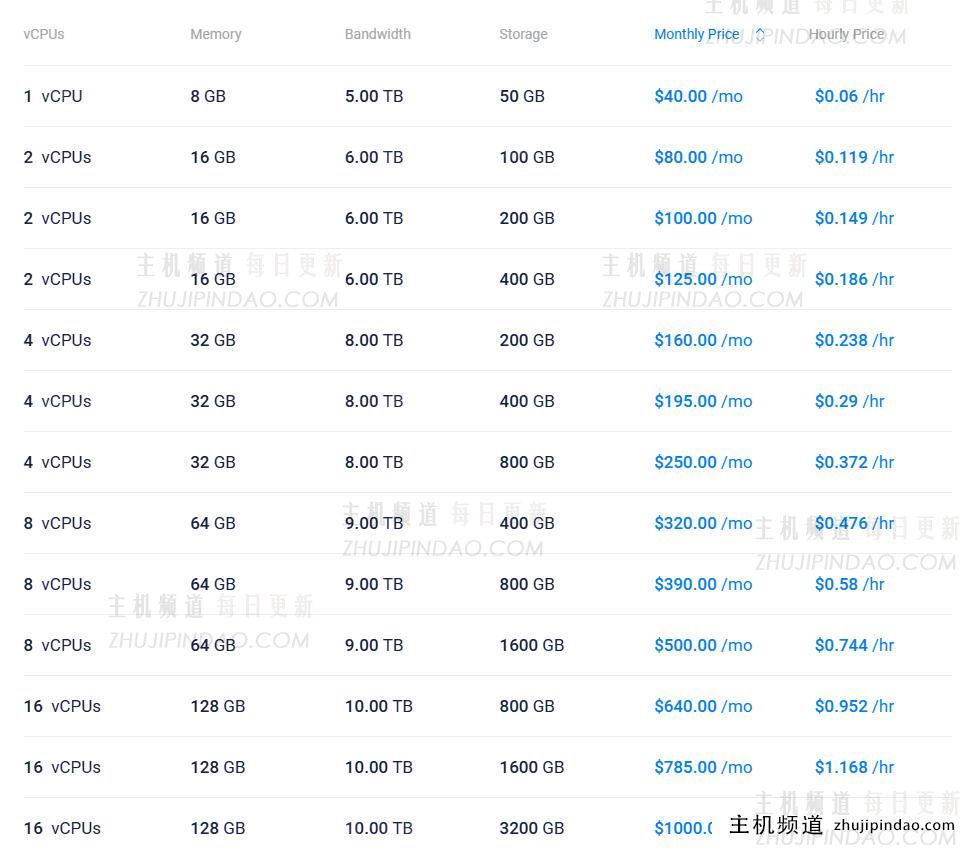The height and width of the screenshot is (849, 972).
Task: Select the $80.00 /mo price
Action: tap(699, 157)
